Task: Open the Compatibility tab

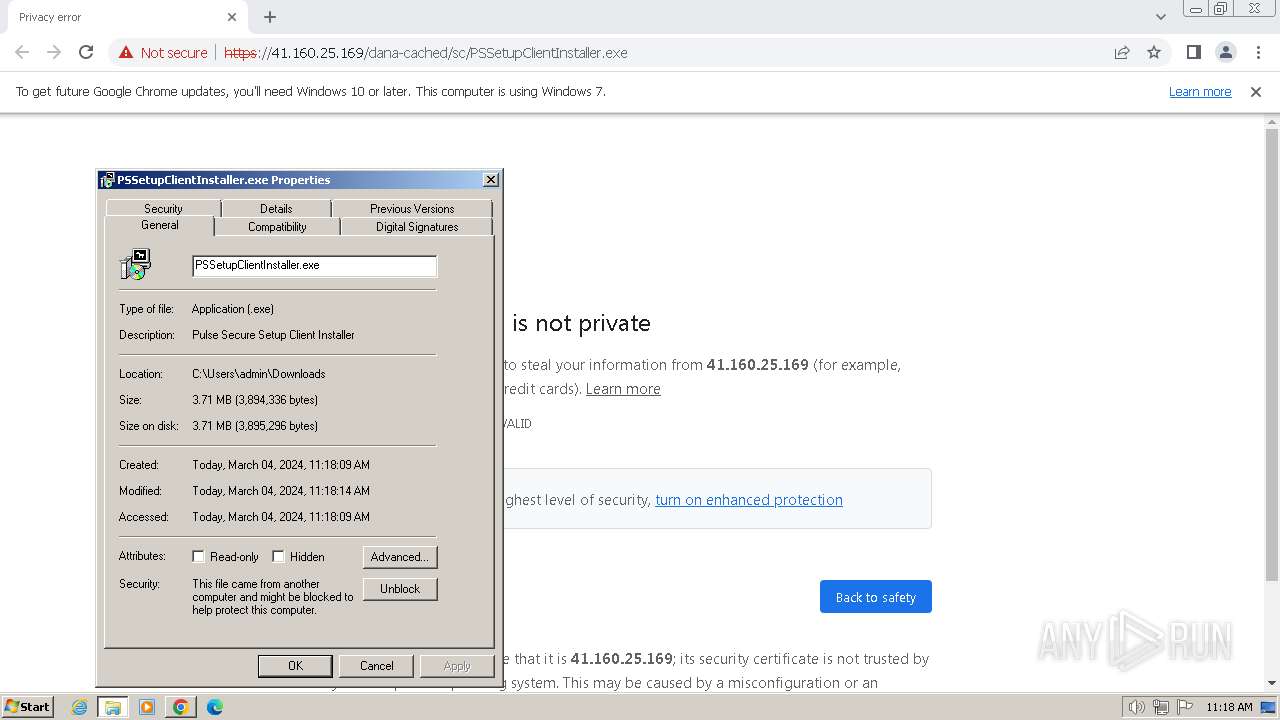Action: tap(277, 227)
